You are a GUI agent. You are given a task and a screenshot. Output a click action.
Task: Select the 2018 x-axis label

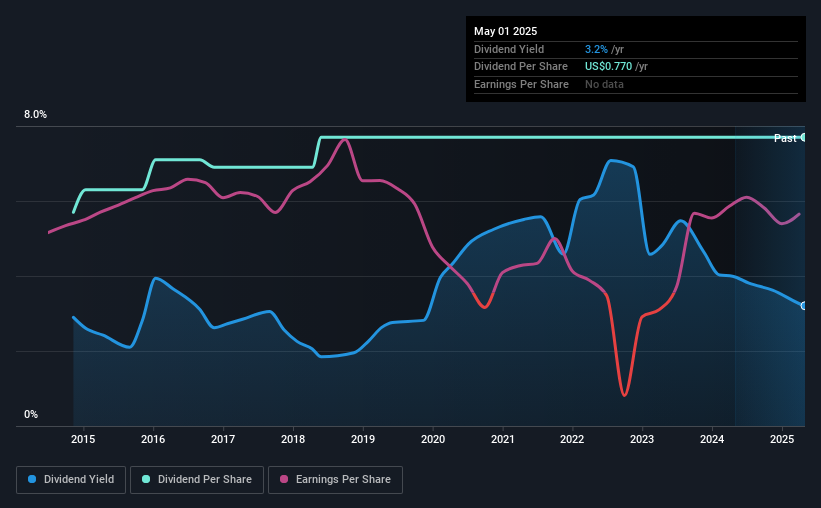point(293,439)
